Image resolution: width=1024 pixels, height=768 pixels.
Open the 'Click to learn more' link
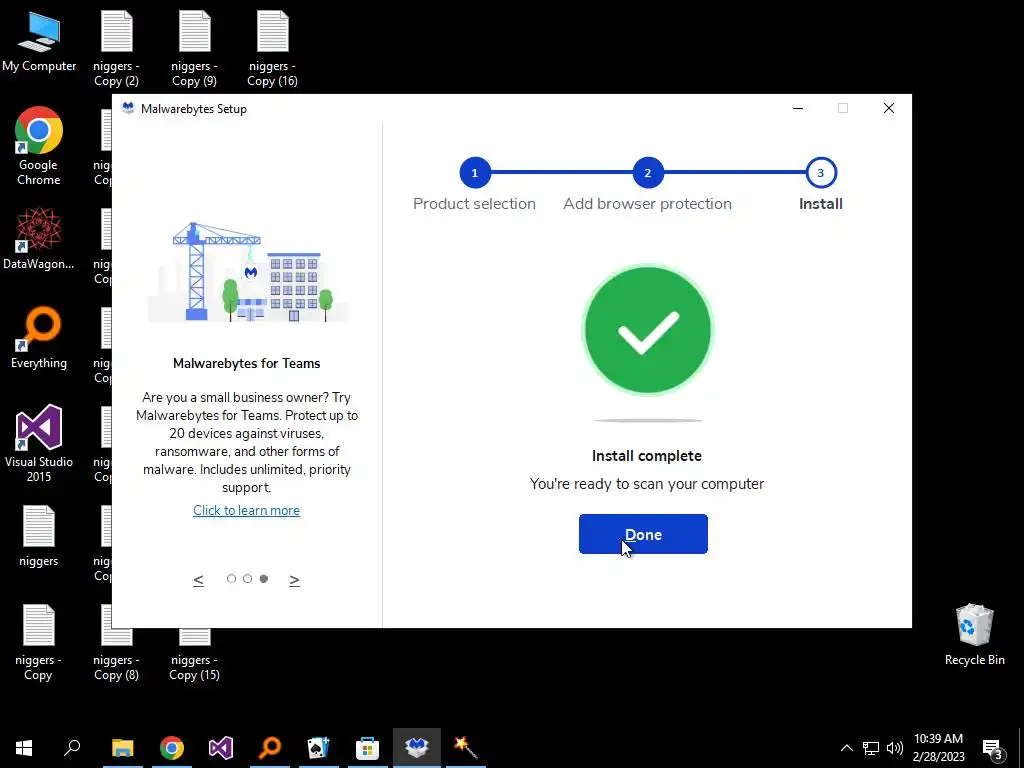pyautogui.click(x=246, y=510)
